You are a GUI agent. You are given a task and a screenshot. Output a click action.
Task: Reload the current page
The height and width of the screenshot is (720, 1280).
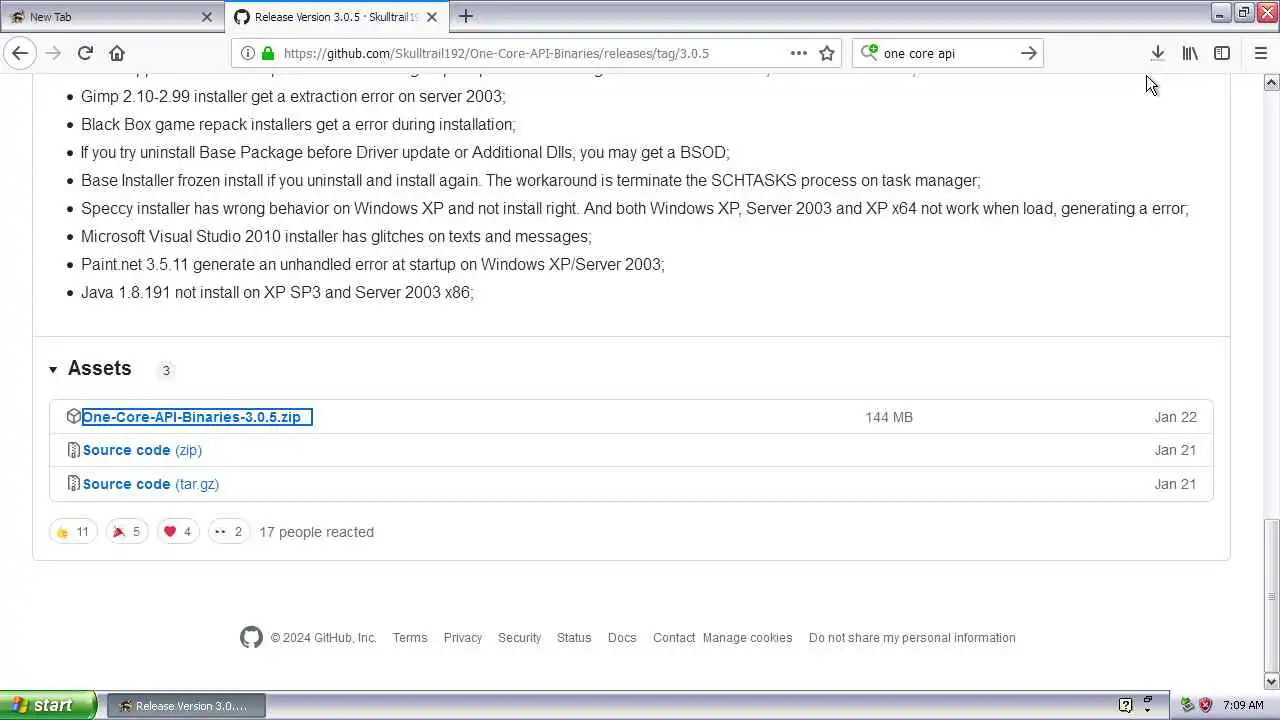[85, 53]
